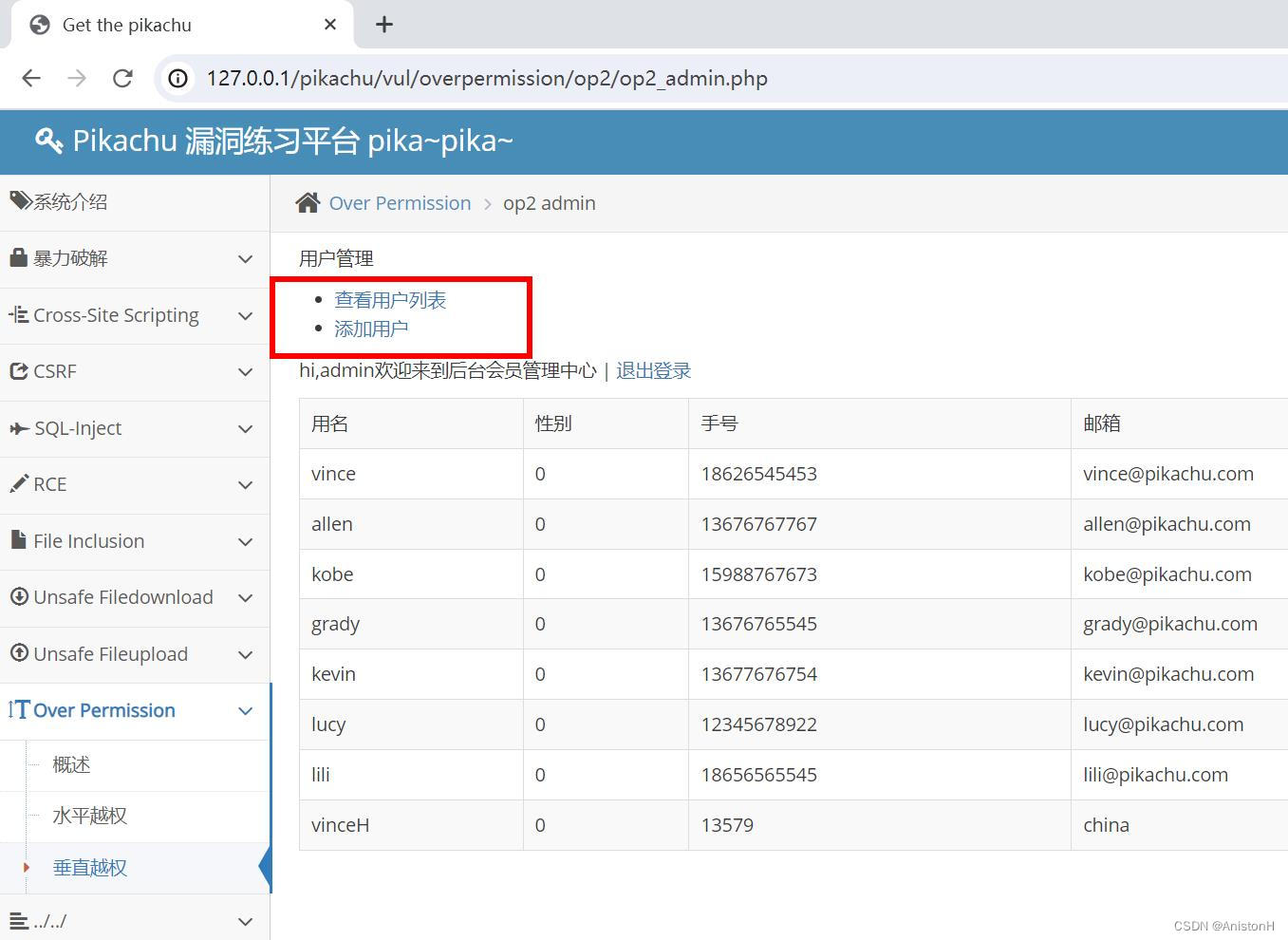Image resolution: width=1288 pixels, height=940 pixels.
Task: Click the home icon in breadcrumb
Action: (308, 202)
